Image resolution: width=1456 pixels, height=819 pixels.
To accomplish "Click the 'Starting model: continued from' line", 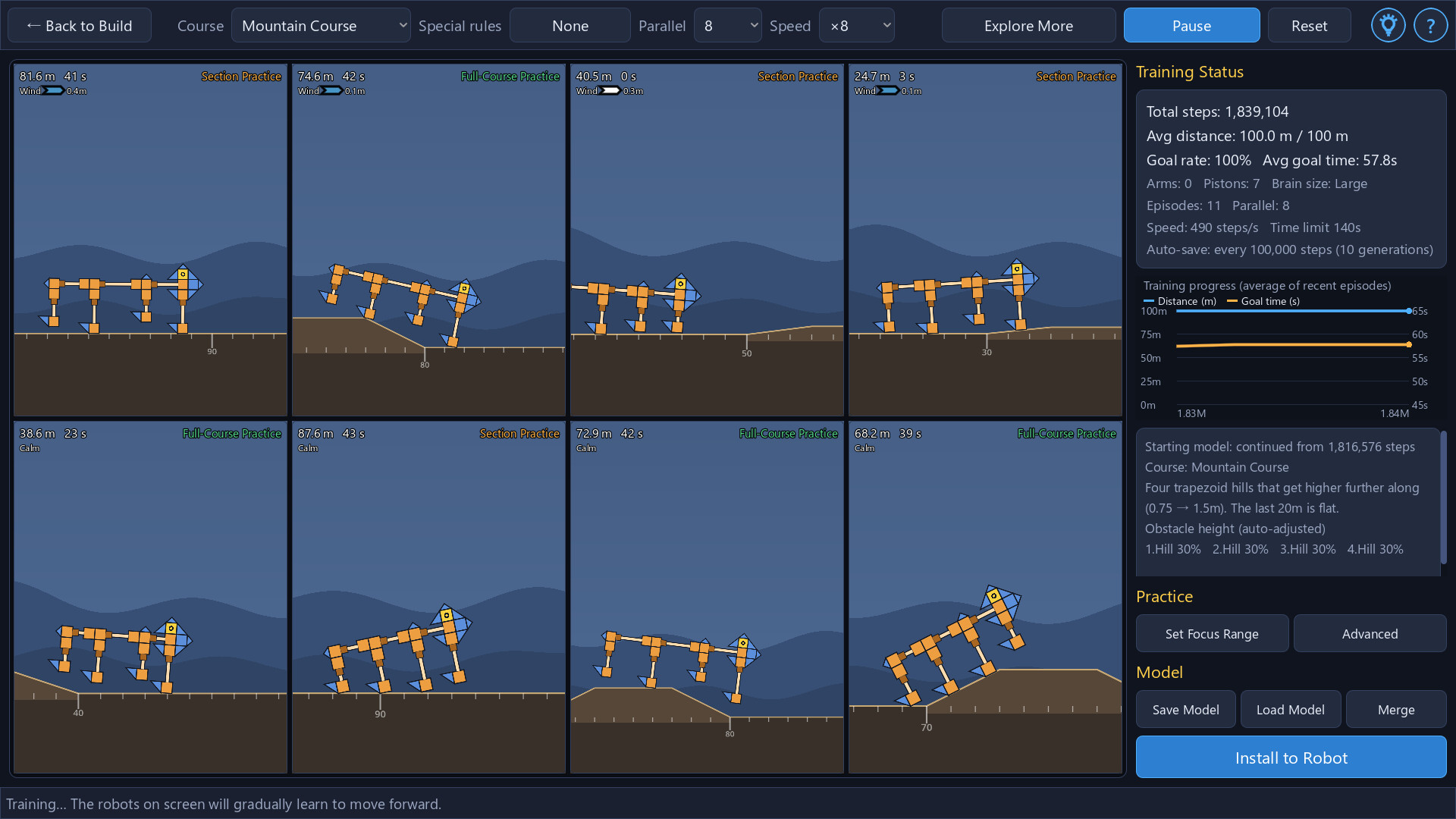I will click(1279, 447).
